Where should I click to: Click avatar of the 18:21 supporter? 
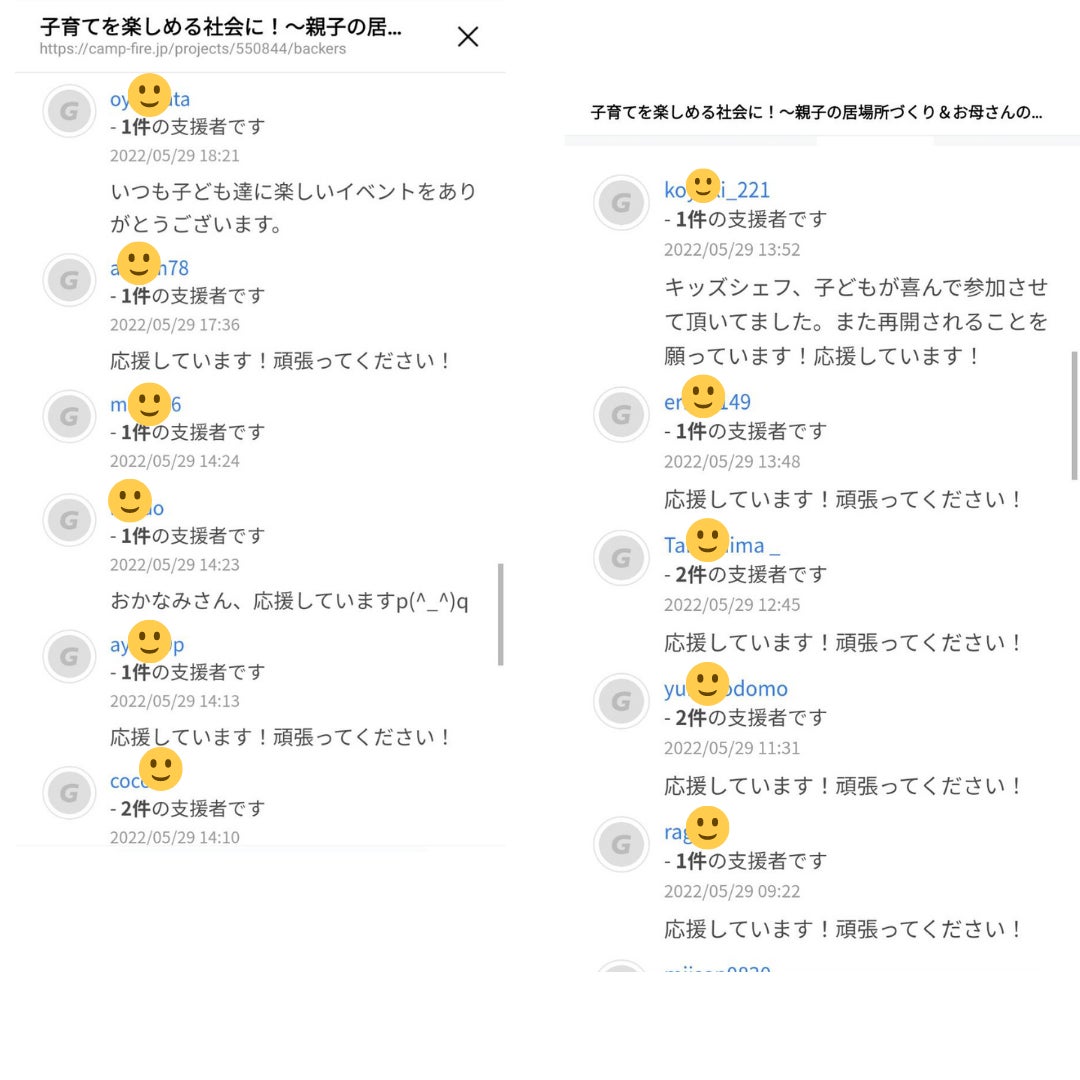click(x=69, y=111)
